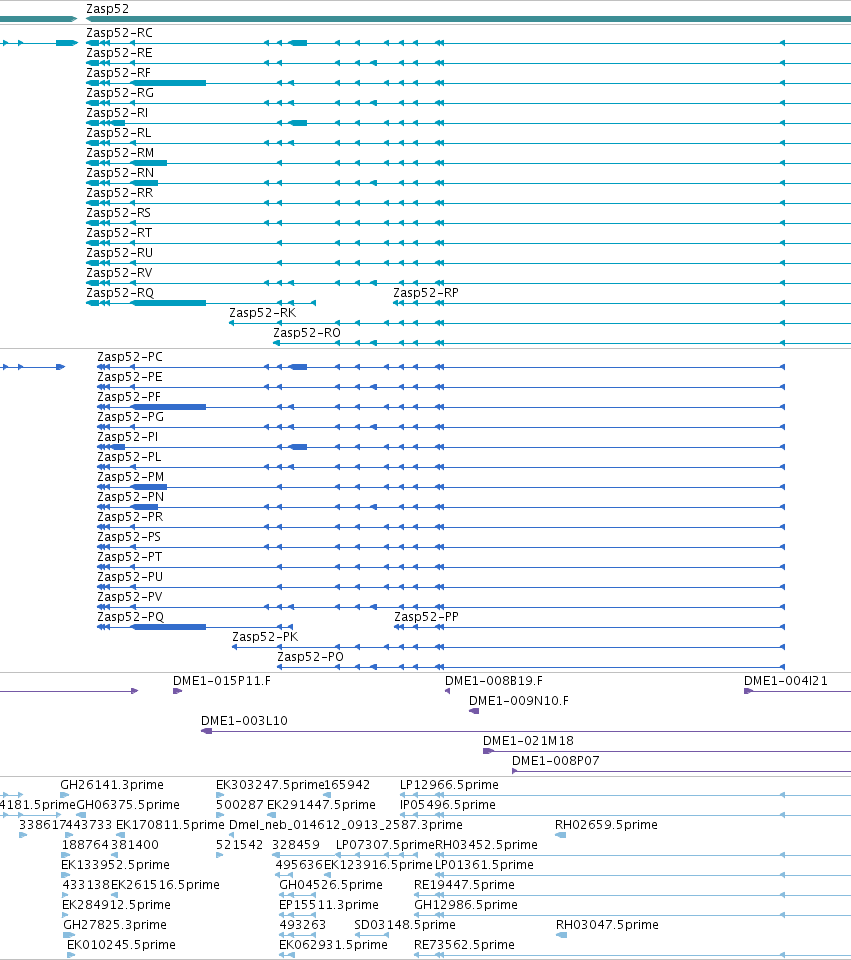Click the DME1-015P11.F clone label

[222, 681]
